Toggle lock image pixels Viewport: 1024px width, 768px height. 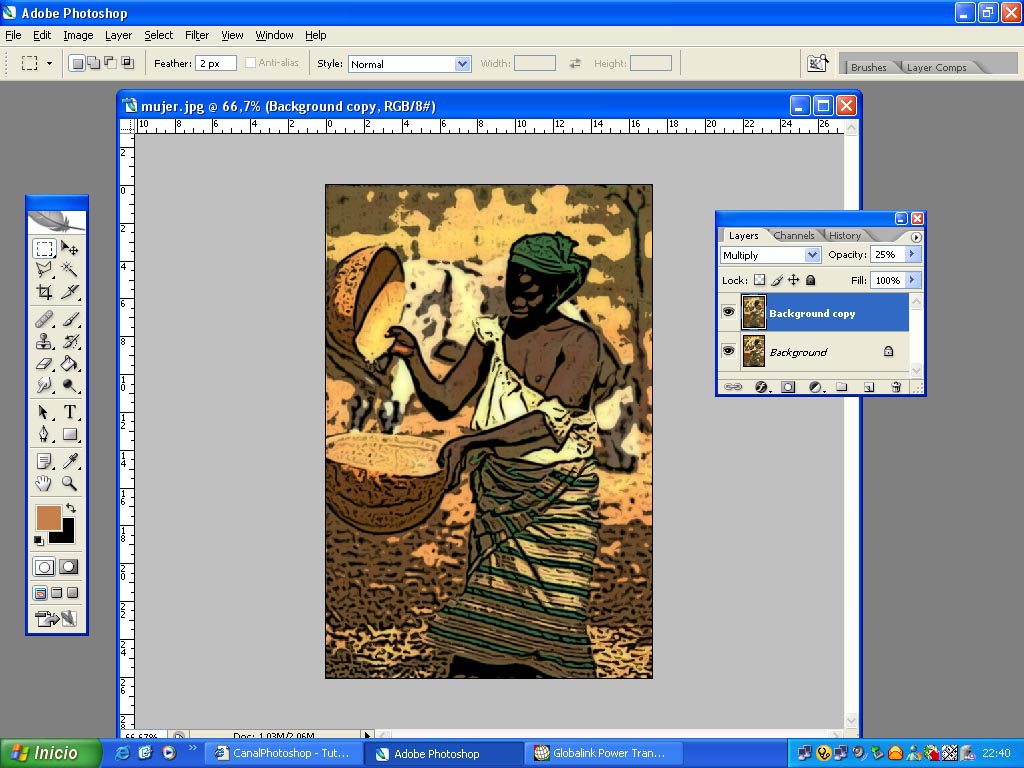776,280
